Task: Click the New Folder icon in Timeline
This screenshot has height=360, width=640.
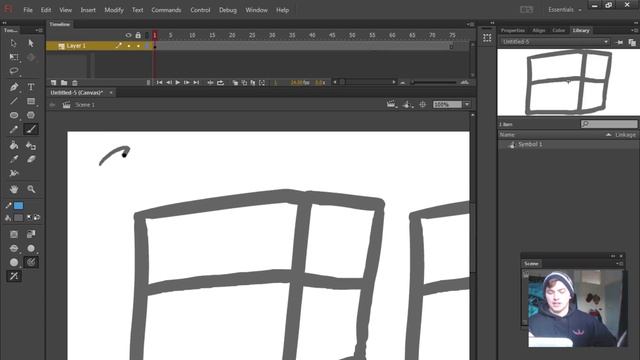Action: (x=64, y=82)
